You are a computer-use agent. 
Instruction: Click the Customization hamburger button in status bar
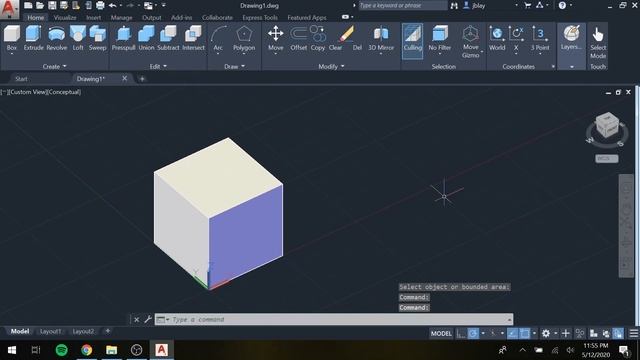click(633, 333)
